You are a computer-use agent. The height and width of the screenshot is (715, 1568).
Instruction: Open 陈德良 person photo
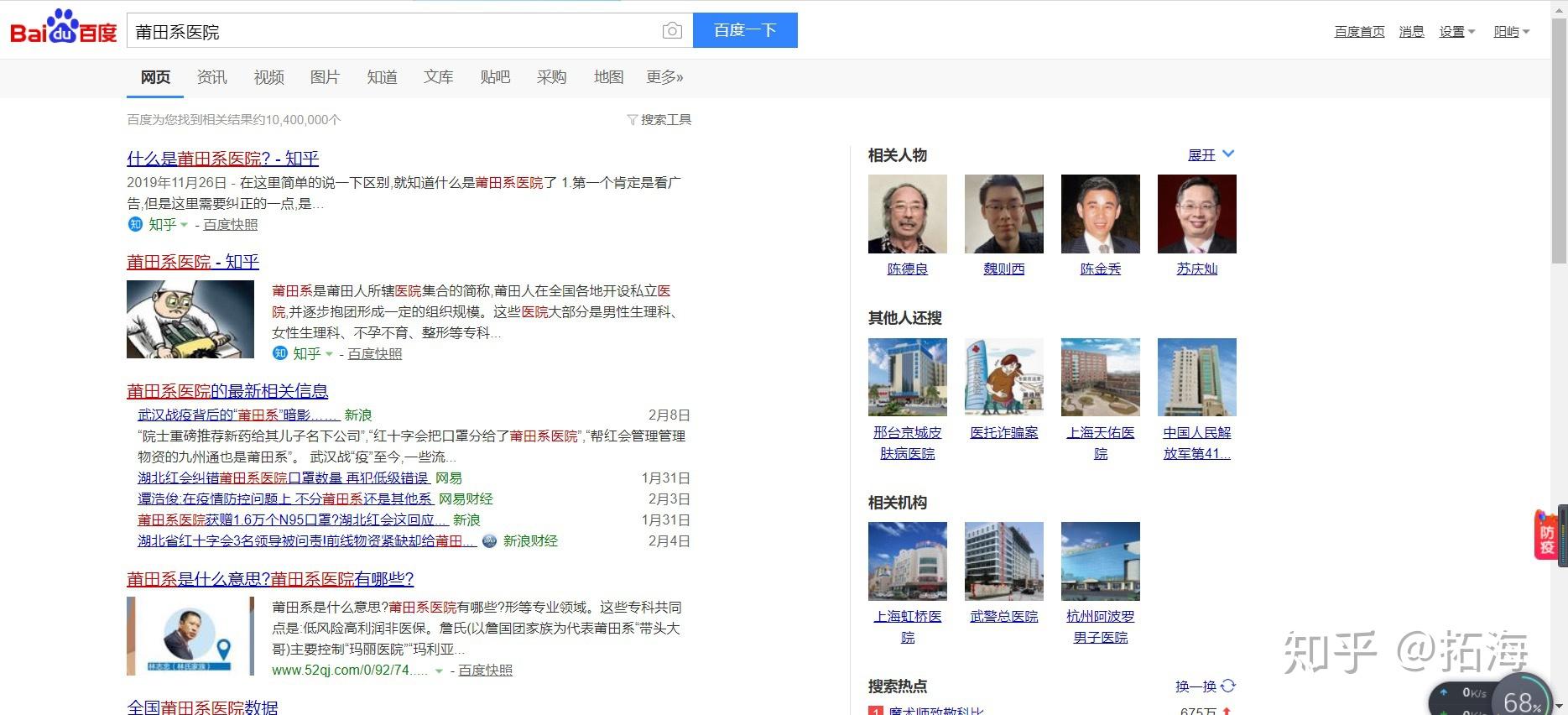[x=908, y=214]
